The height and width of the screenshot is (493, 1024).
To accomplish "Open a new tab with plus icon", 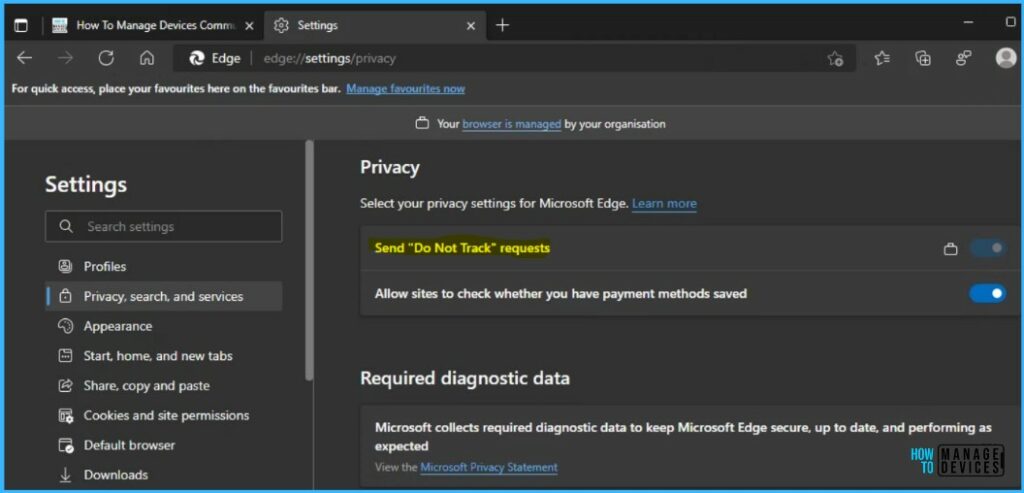I will [502, 25].
